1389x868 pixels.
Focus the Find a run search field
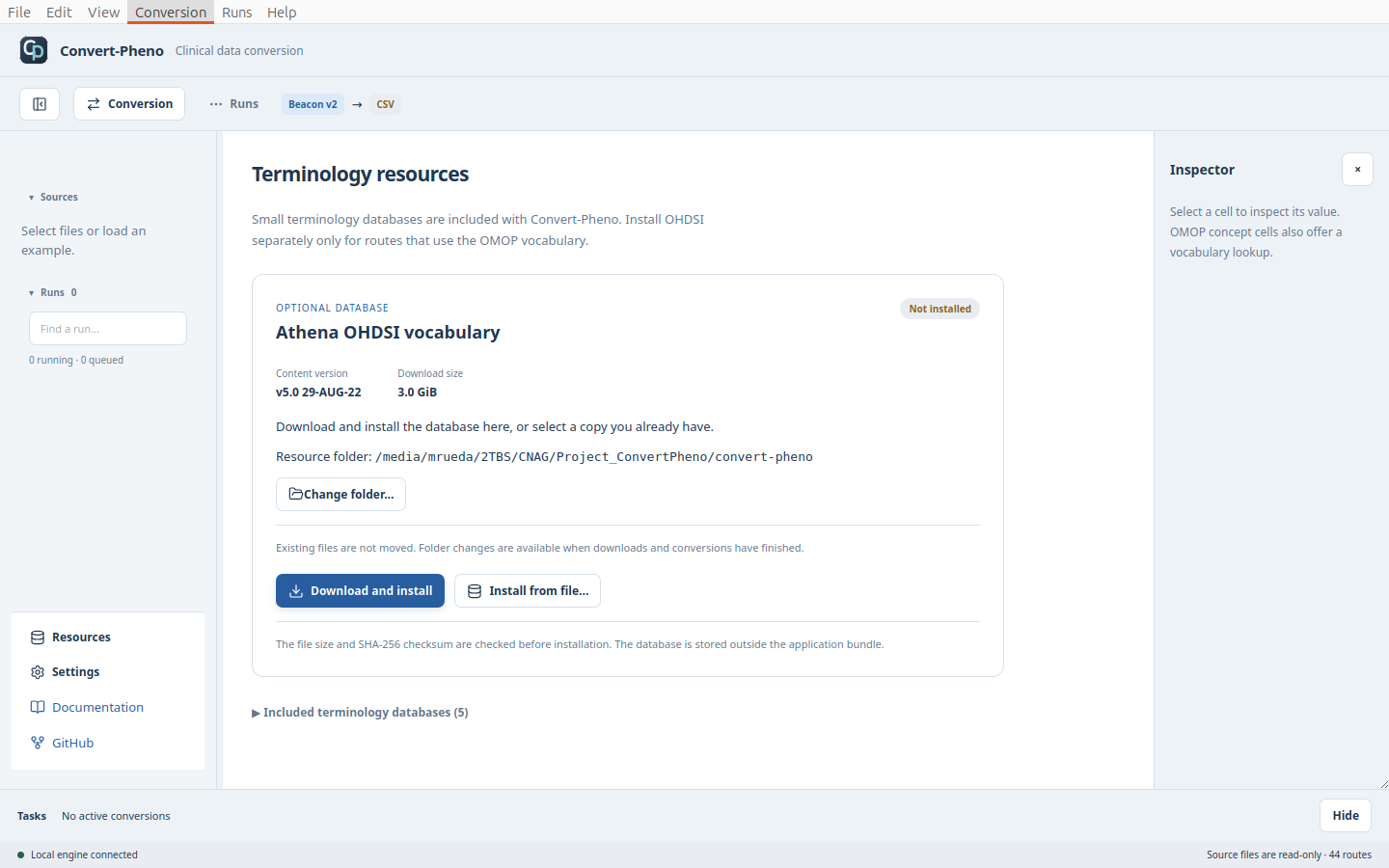click(108, 329)
